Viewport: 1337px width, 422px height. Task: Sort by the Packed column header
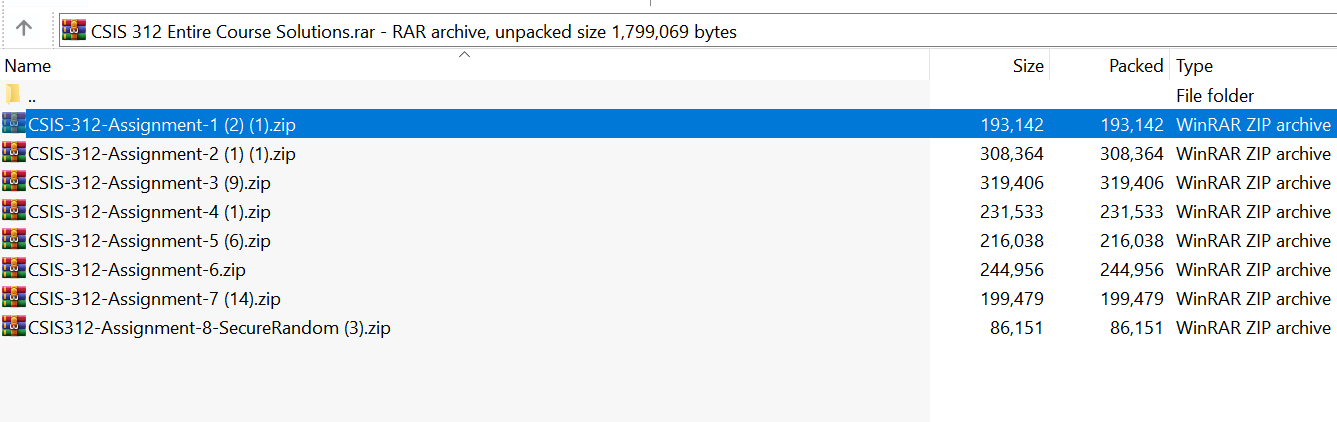click(1136, 67)
